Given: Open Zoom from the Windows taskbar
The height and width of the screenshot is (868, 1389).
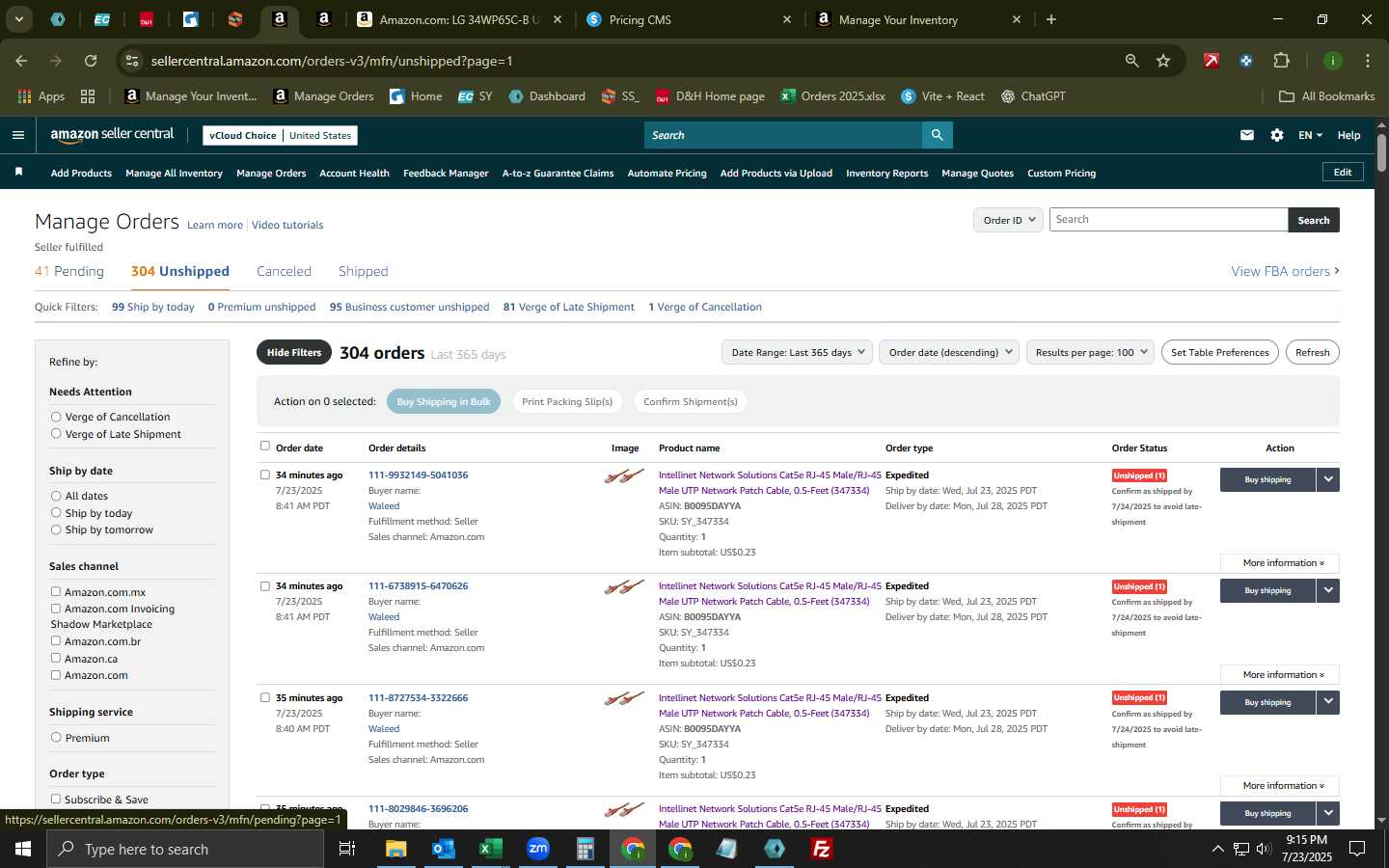Looking at the screenshot, I should (538, 849).
